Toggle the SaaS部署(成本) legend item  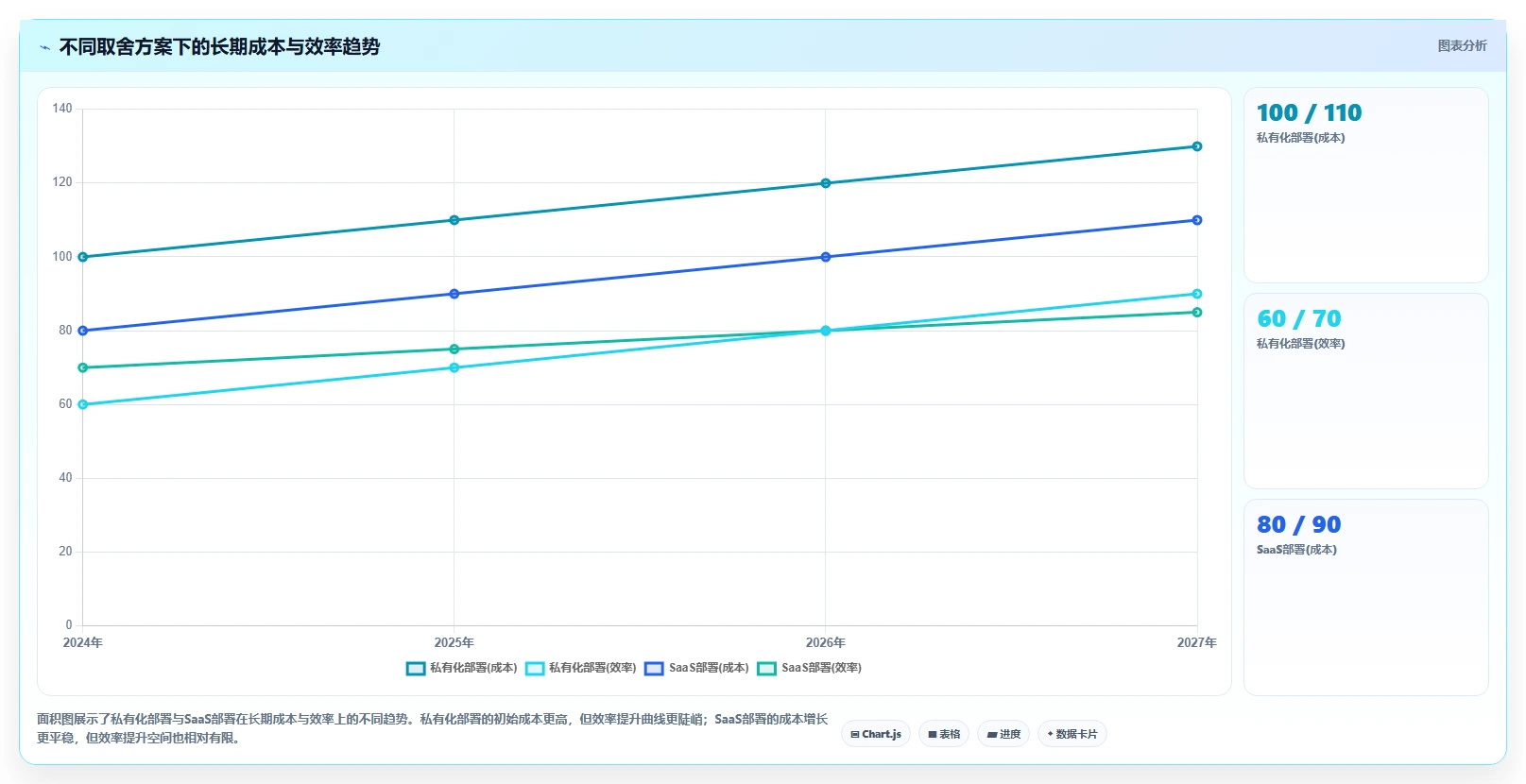click(x=696, y=668)
